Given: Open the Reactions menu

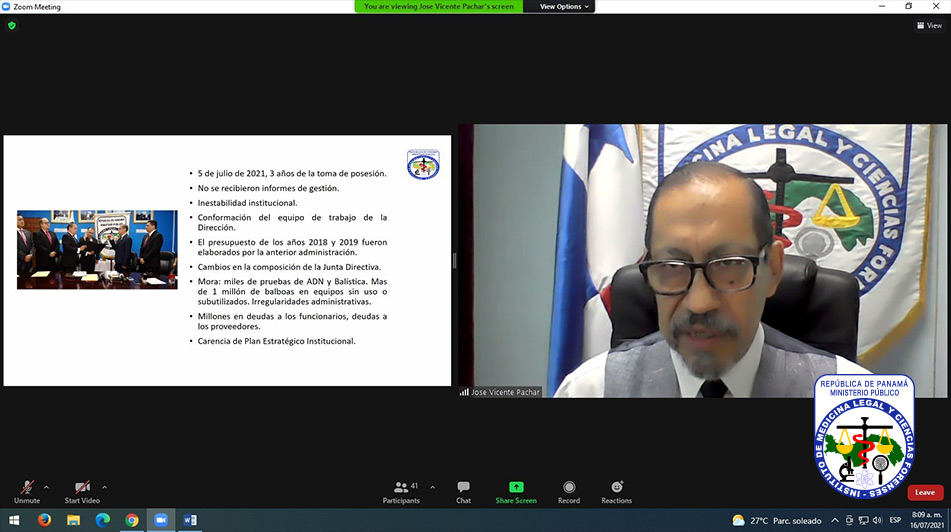Looking at the screenshot, I should pyautogui.click(x=616, y=492).
